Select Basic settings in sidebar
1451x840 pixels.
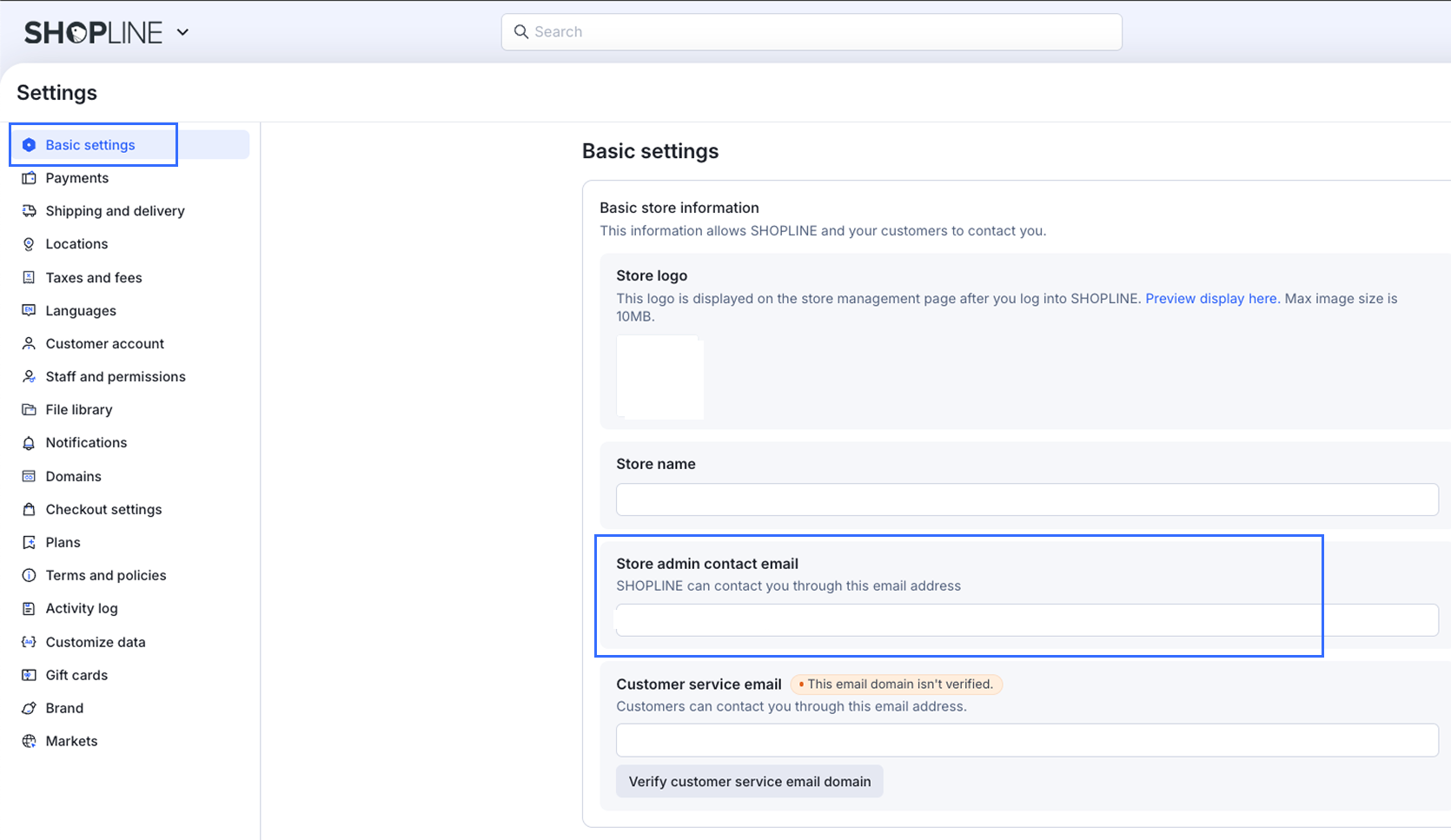(x=90, y=145)
